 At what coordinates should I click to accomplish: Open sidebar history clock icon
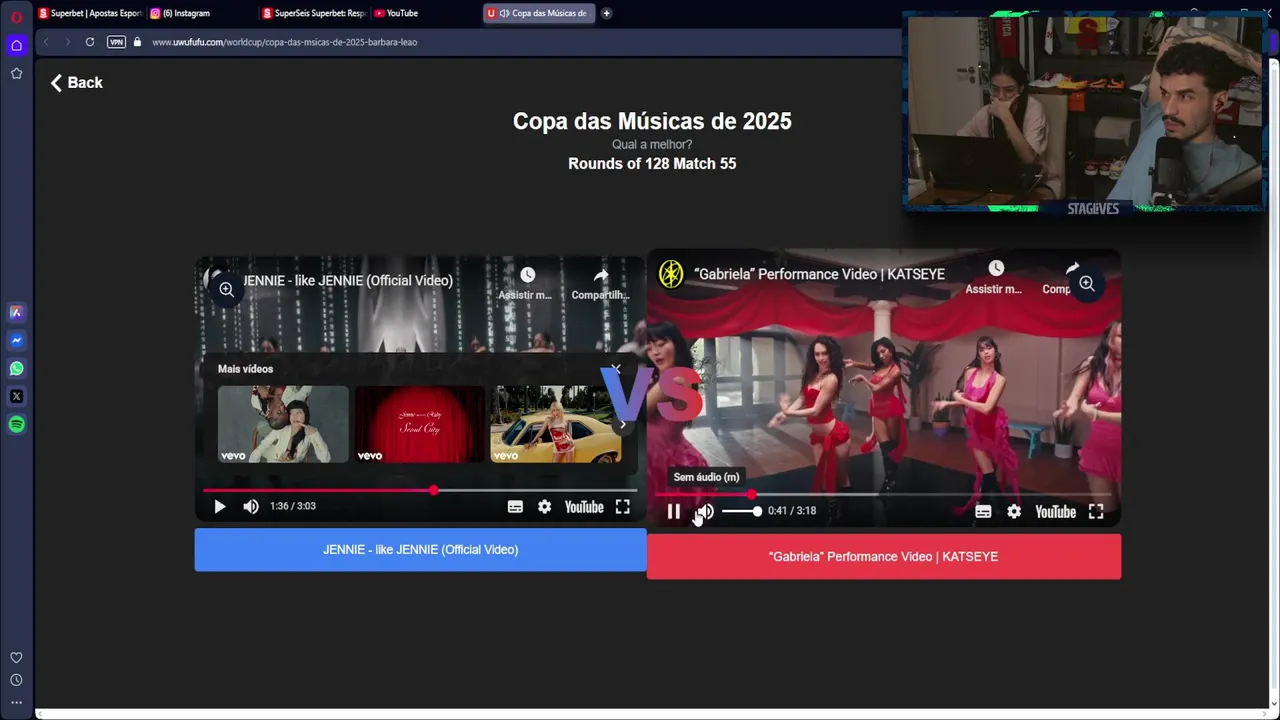click(x=16, y=680)
